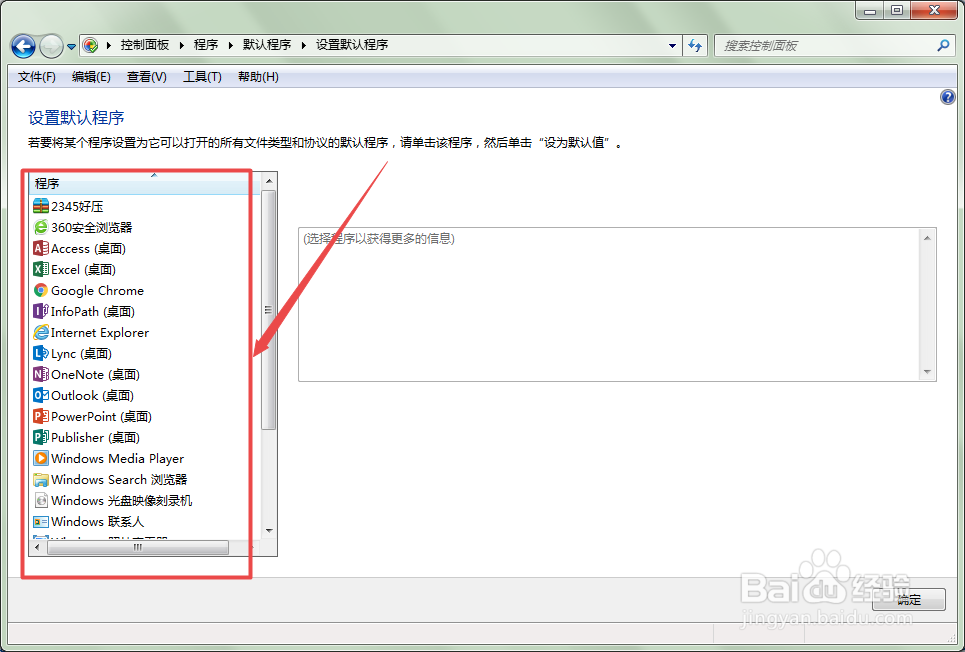965x652 pixels.
Task: Click the program list scroll up arrow
Action: pos(269,181)
